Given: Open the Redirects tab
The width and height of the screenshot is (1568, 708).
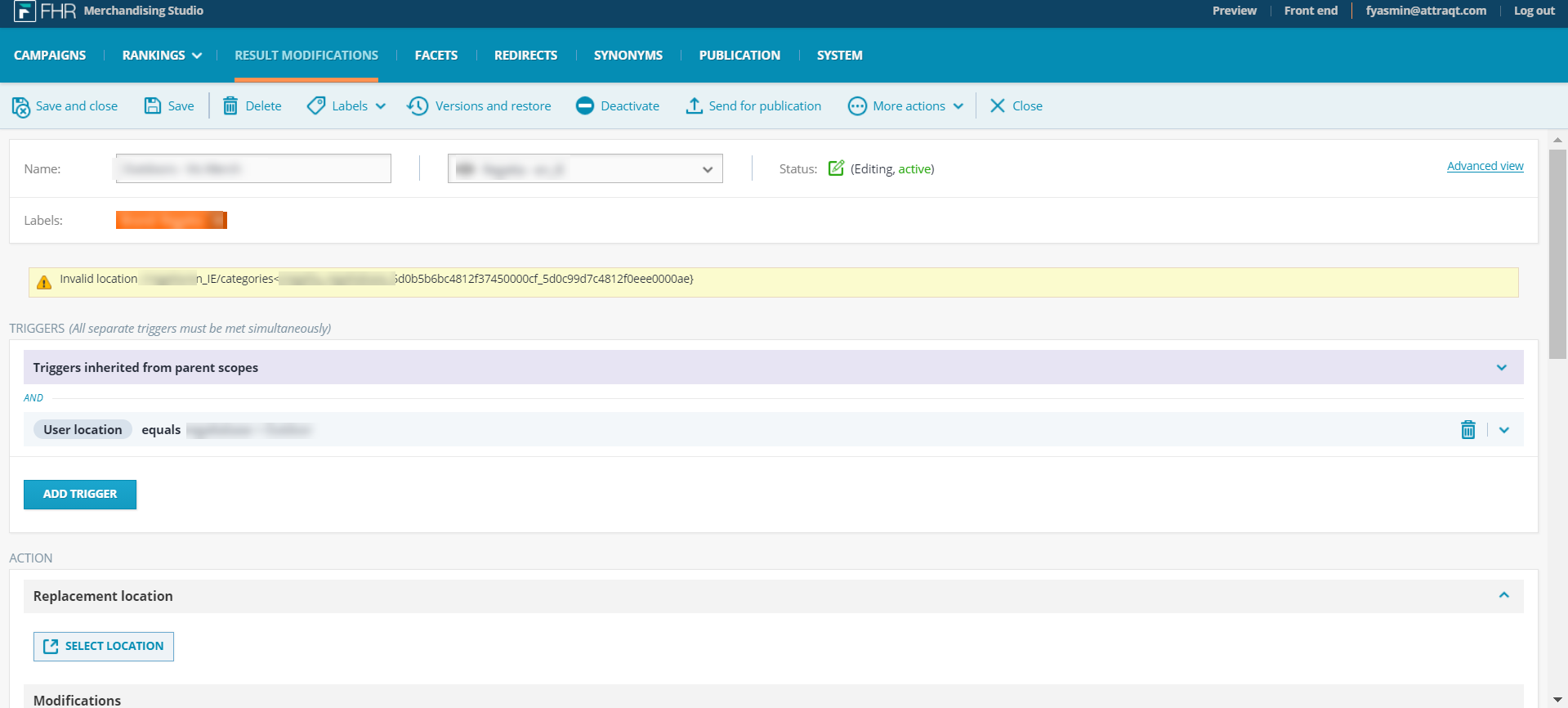Looking at the screenshot, I should tap(525, 56).
